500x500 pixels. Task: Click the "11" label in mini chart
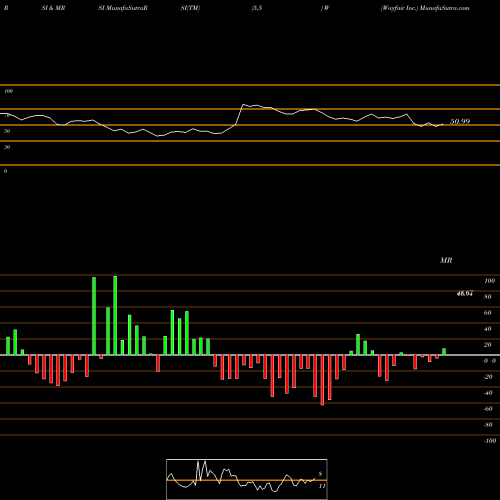click(x=322, y=486)
